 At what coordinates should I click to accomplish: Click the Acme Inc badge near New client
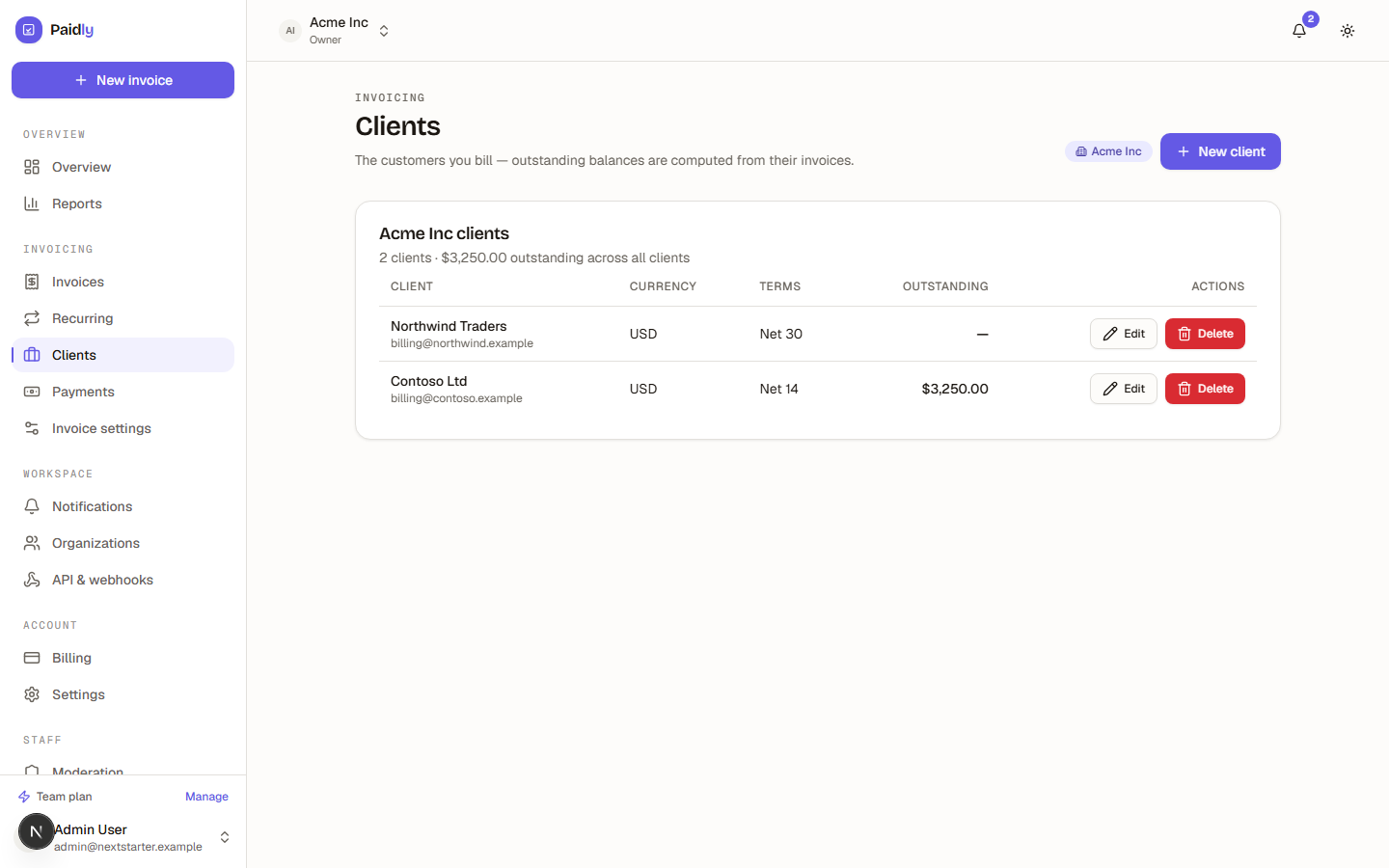tap(1108, 151)
